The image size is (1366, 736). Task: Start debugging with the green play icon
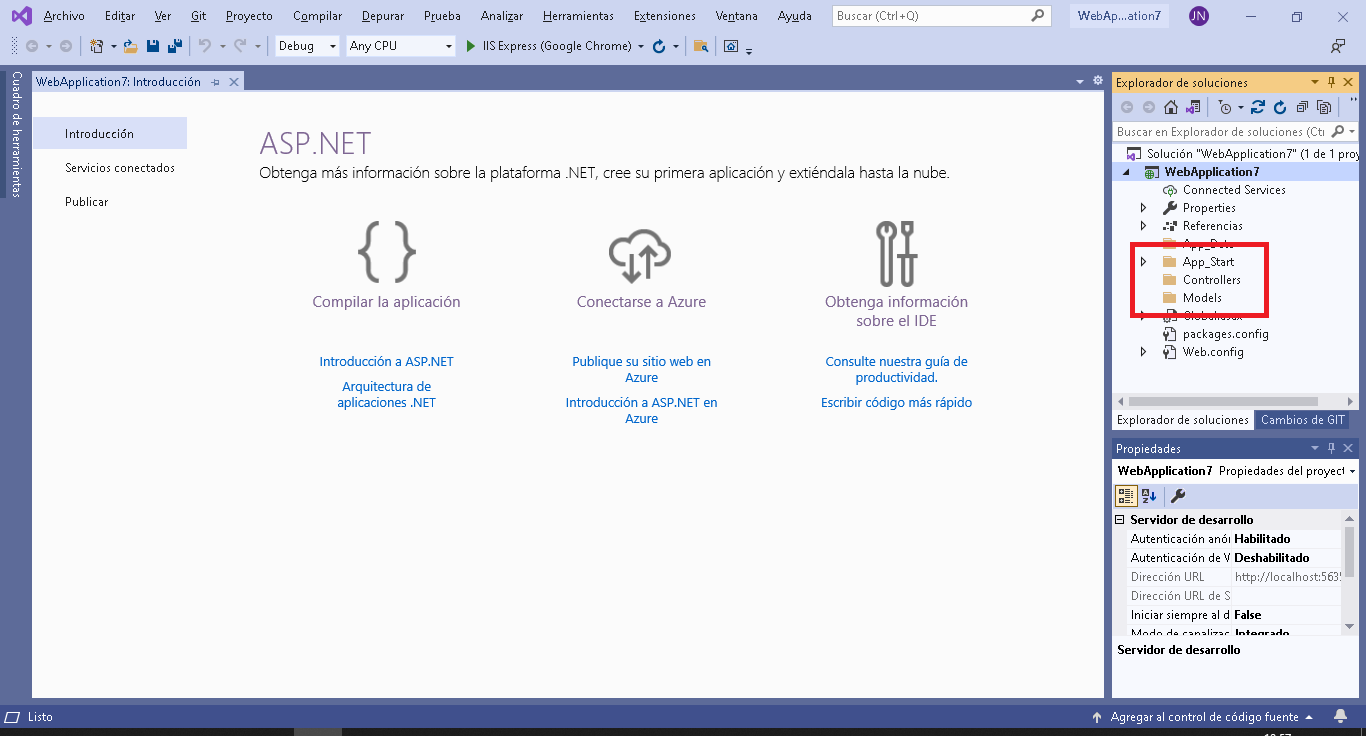point(471,46)
